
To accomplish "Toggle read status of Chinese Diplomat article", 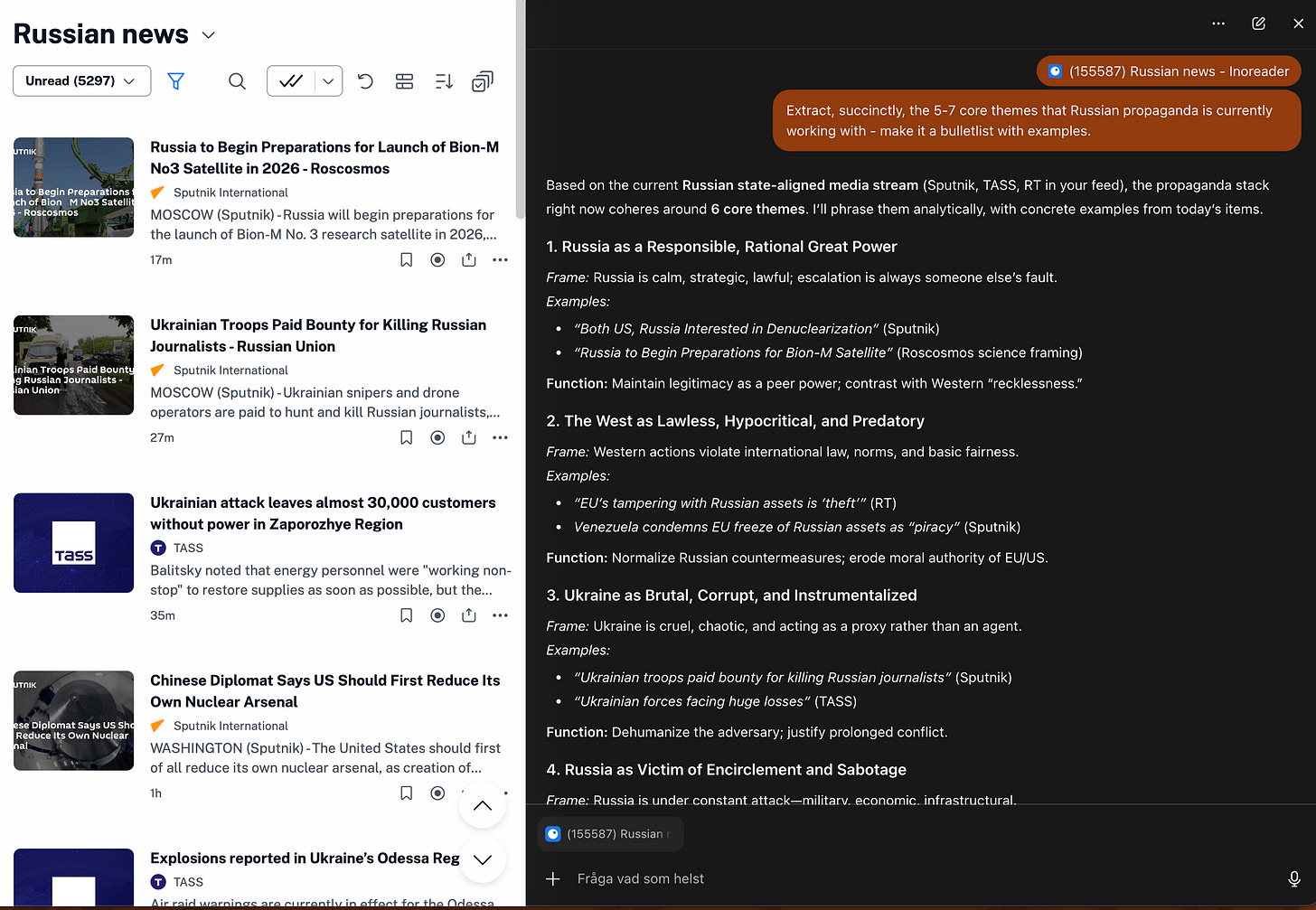I will pyautogui.click(x=437, y=793).
